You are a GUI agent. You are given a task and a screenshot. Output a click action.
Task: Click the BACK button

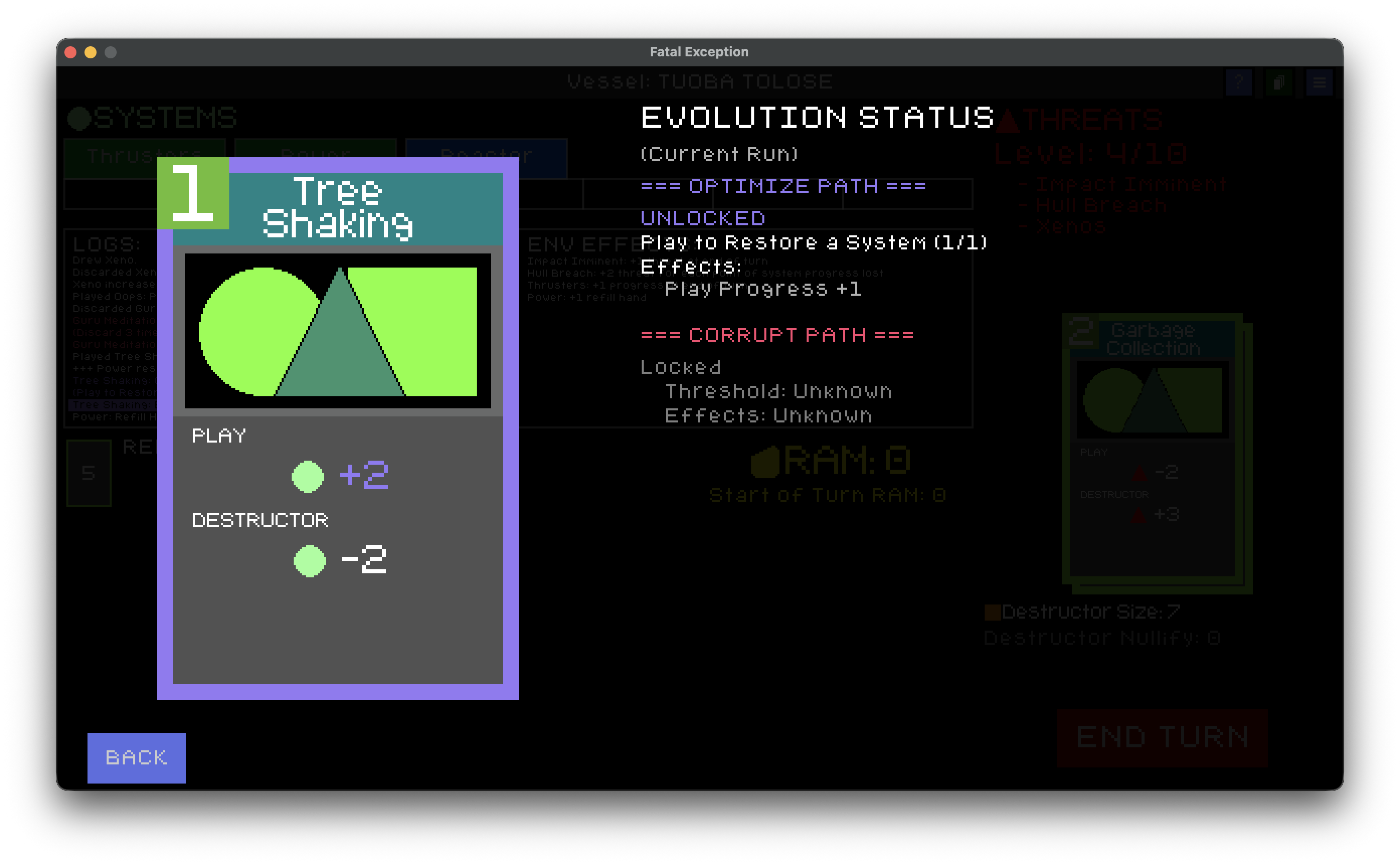pos(136,757)
